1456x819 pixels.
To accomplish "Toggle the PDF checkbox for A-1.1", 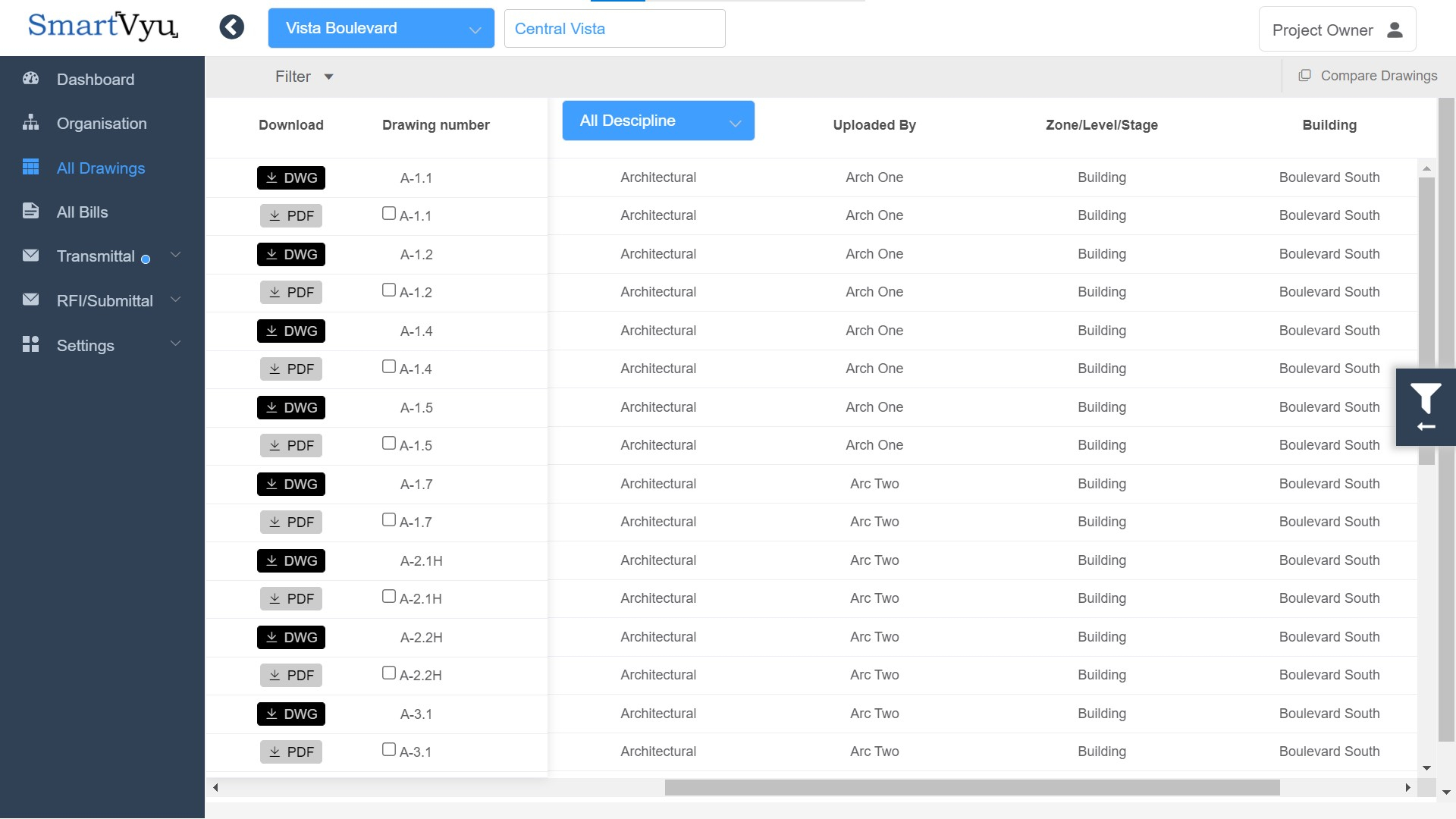I will [388, 213].
